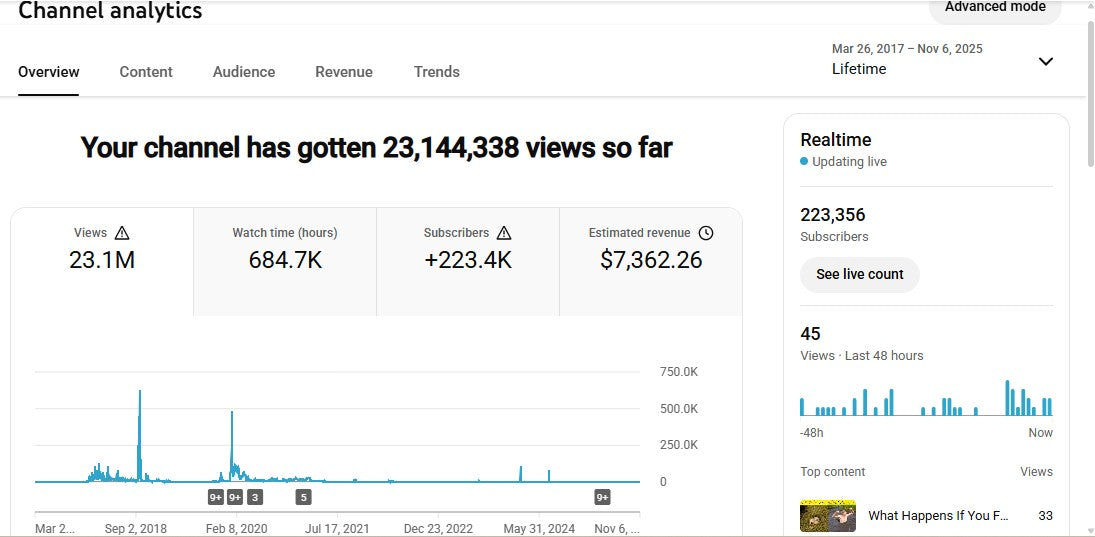
Task: Open the Audience tab
Action: (x=244, y=72)
